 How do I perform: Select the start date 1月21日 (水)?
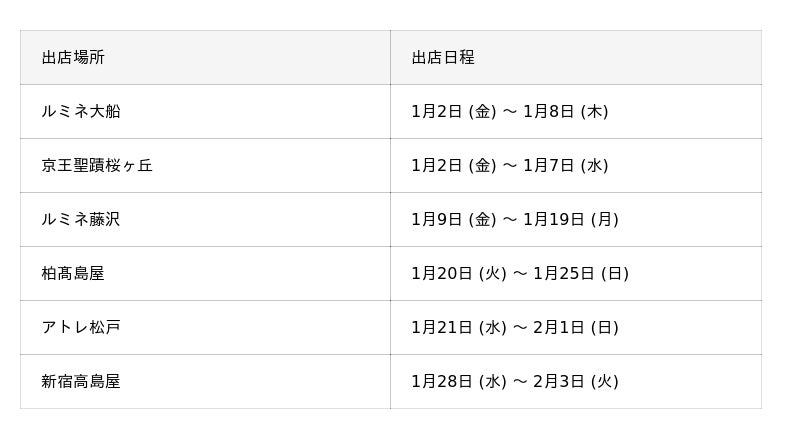[459, 327]
